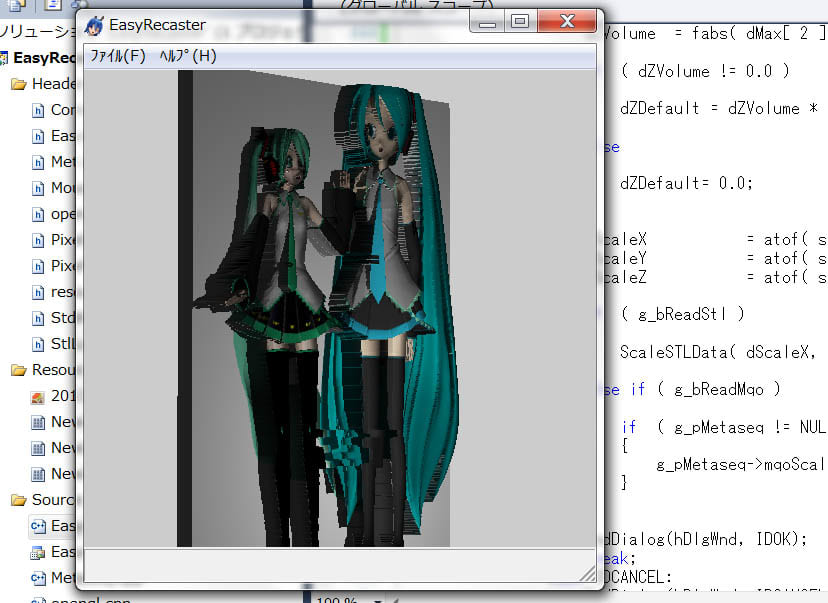Open the ファイル(F) menu in EasyRecaster
This screenshot has width=828, height=603.
118,56
